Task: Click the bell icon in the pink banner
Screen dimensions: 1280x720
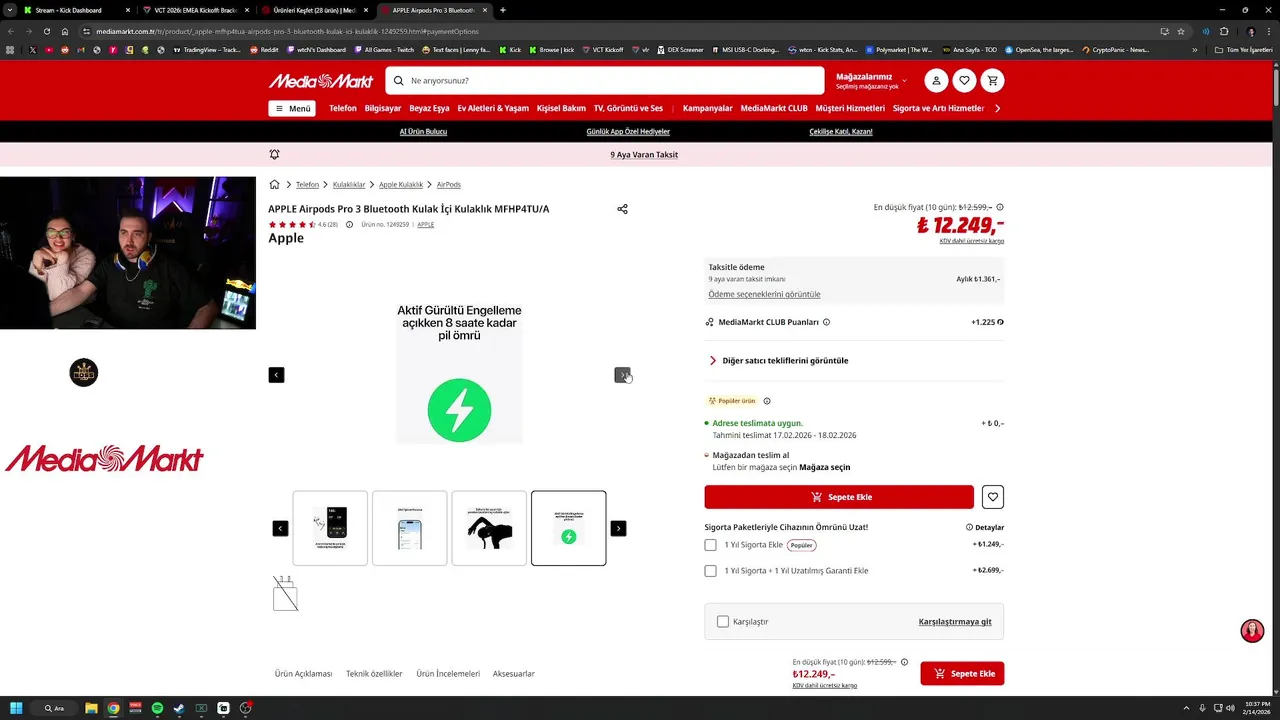Action: tap(274, 155)
